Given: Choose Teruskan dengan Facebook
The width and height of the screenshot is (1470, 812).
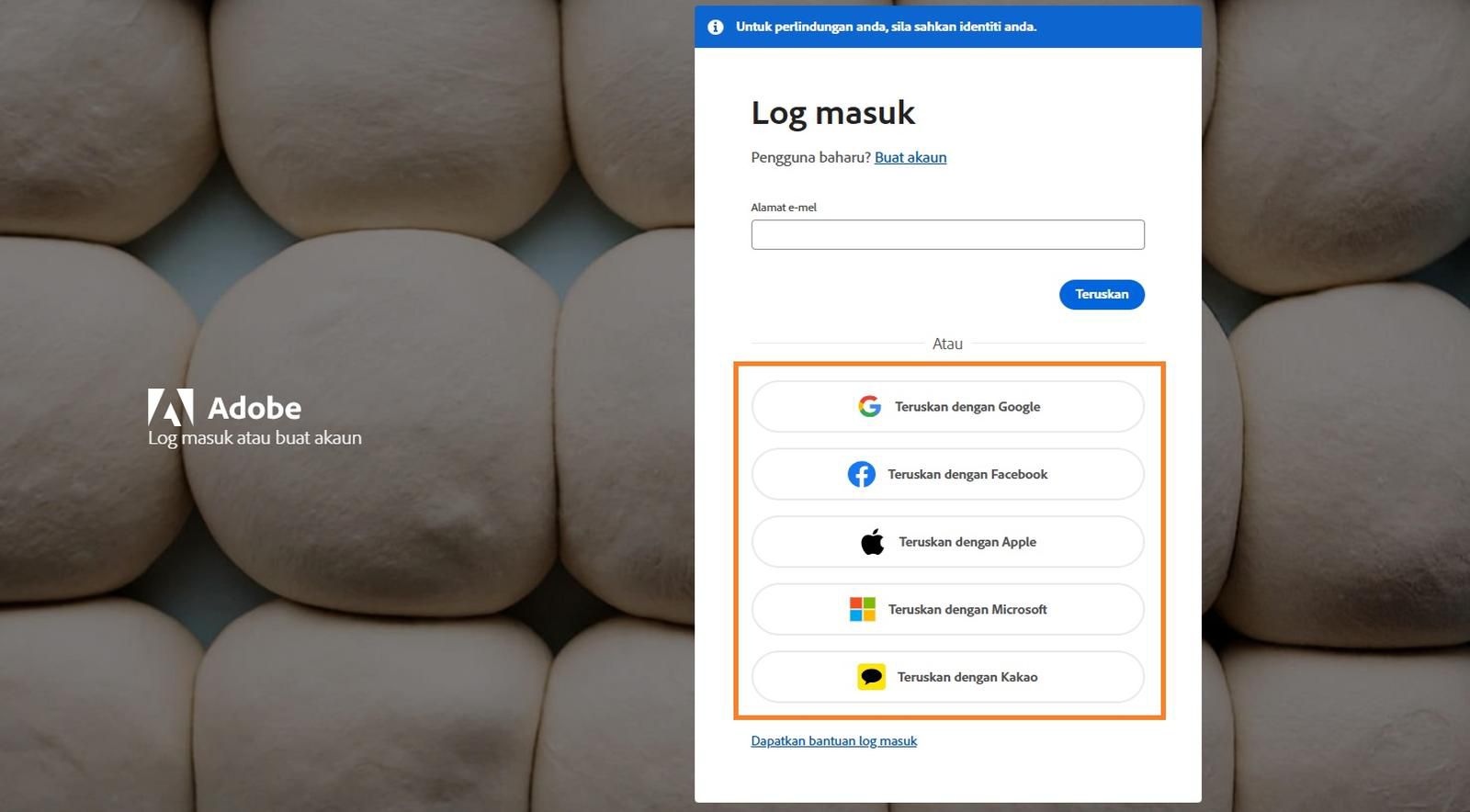Looking at the screenshot, I should 947,474.
